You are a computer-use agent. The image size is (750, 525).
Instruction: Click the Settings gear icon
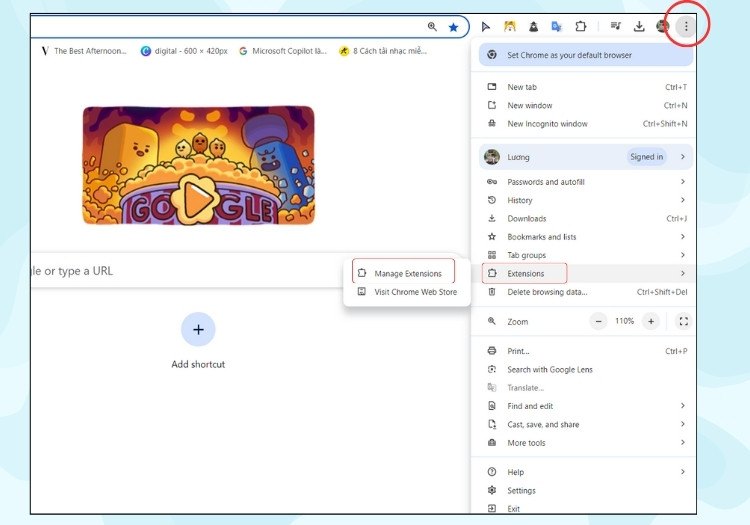(491, 490)
